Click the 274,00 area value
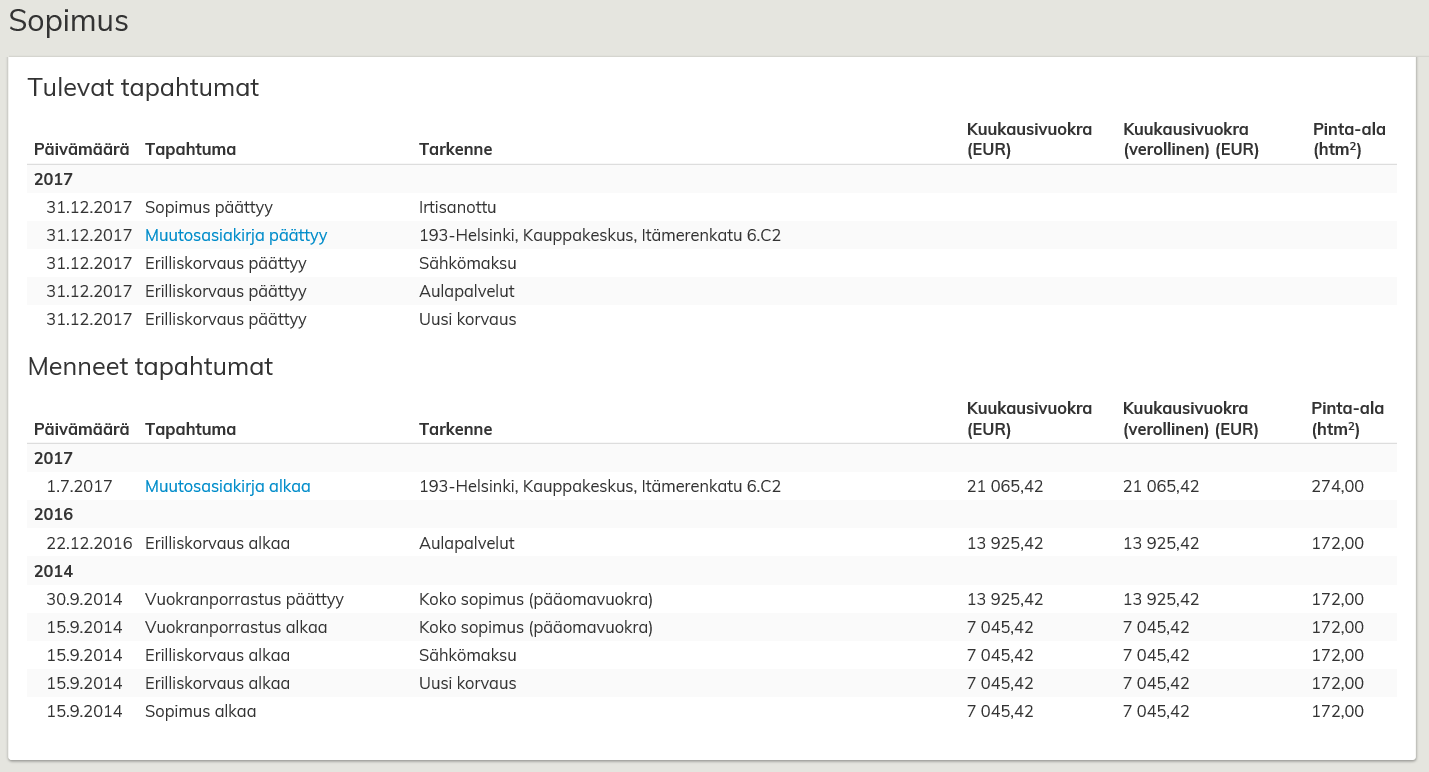Screen dimensions: 1429x772 tap(1337, 487)
